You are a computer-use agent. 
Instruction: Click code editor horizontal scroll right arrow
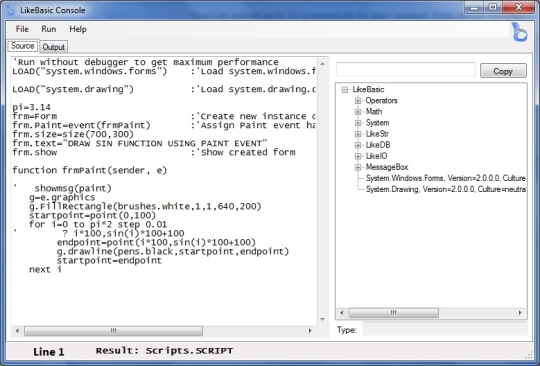tap(310, 331)
